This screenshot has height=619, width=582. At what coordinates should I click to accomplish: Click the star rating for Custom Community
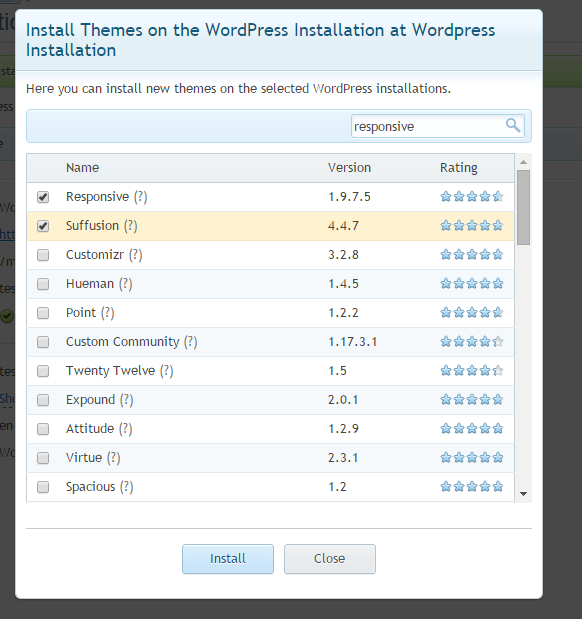[x=472, y=341]
